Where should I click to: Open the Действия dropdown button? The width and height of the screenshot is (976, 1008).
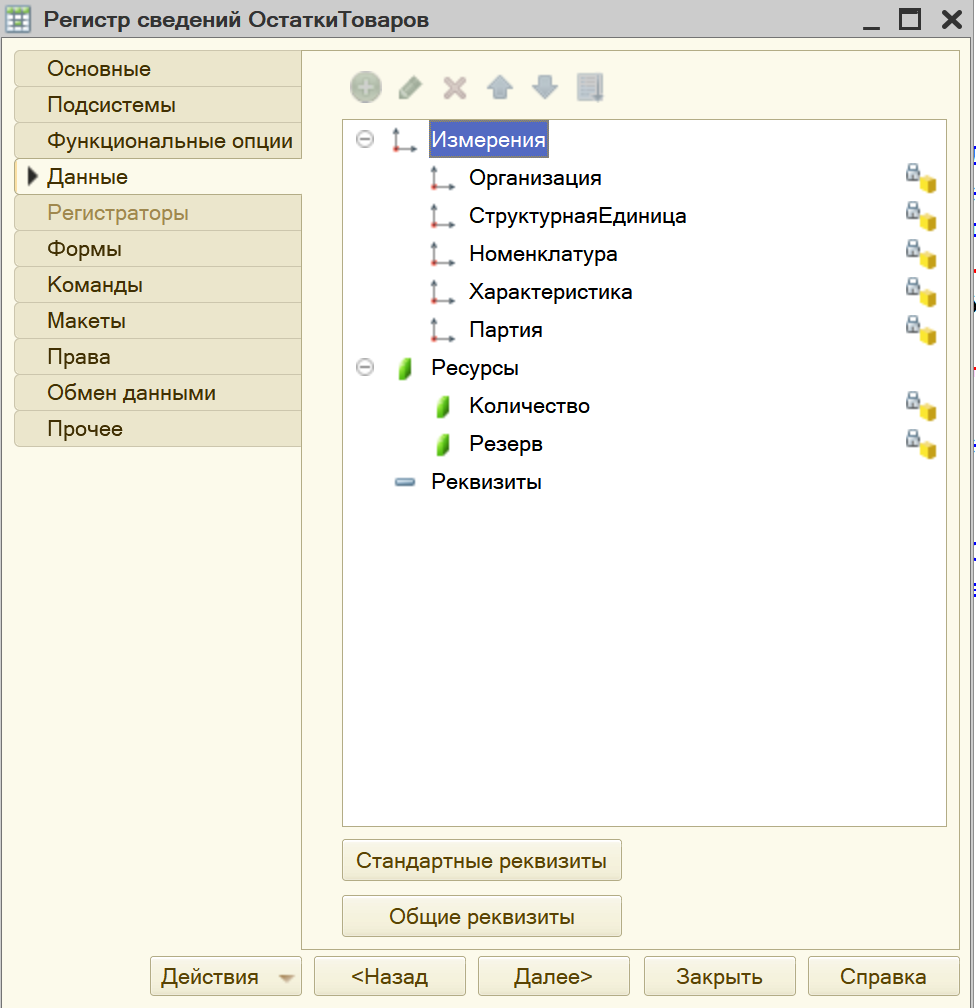coord(226,976)
